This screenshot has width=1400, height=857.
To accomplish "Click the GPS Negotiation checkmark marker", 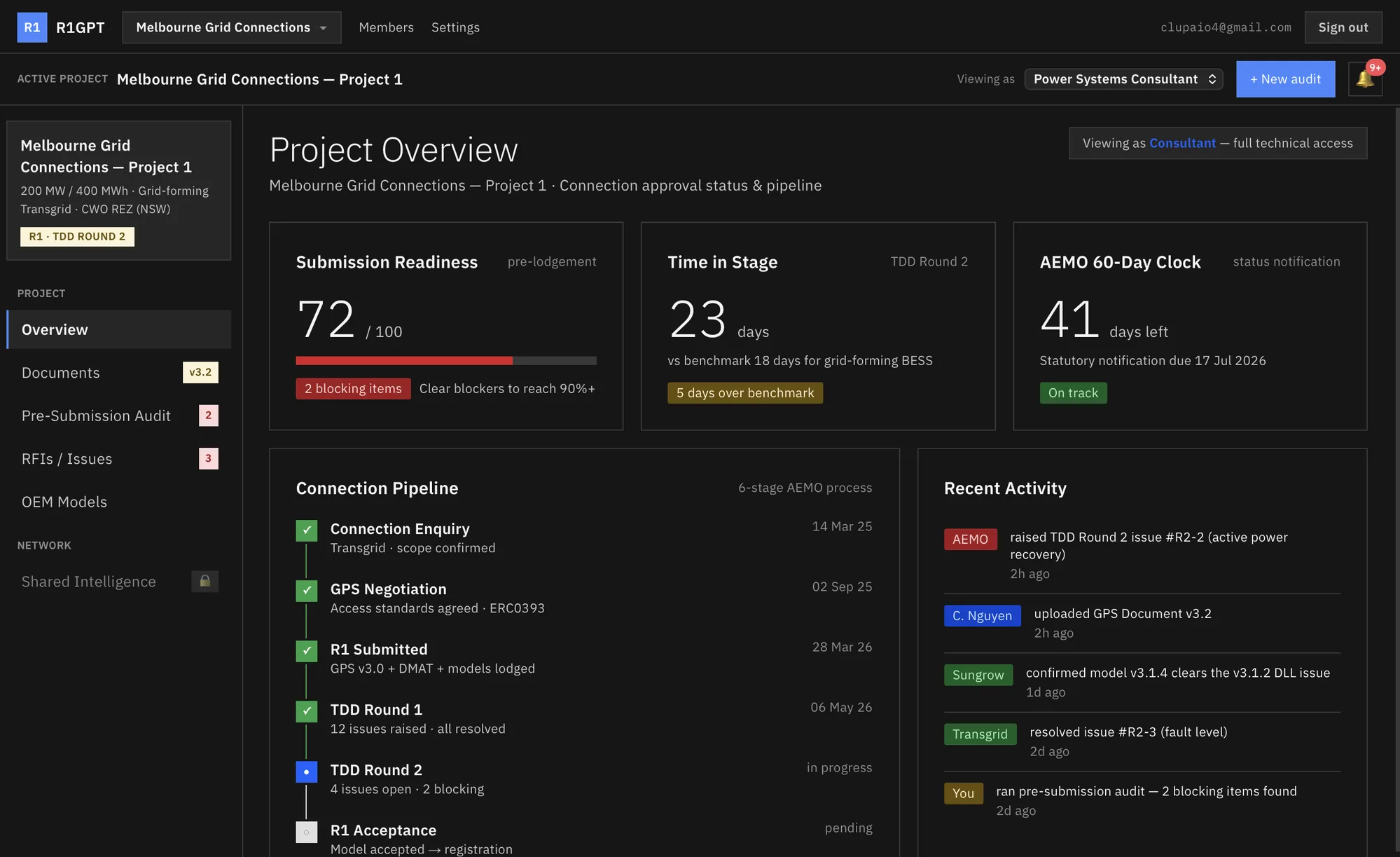I will 307,591.
